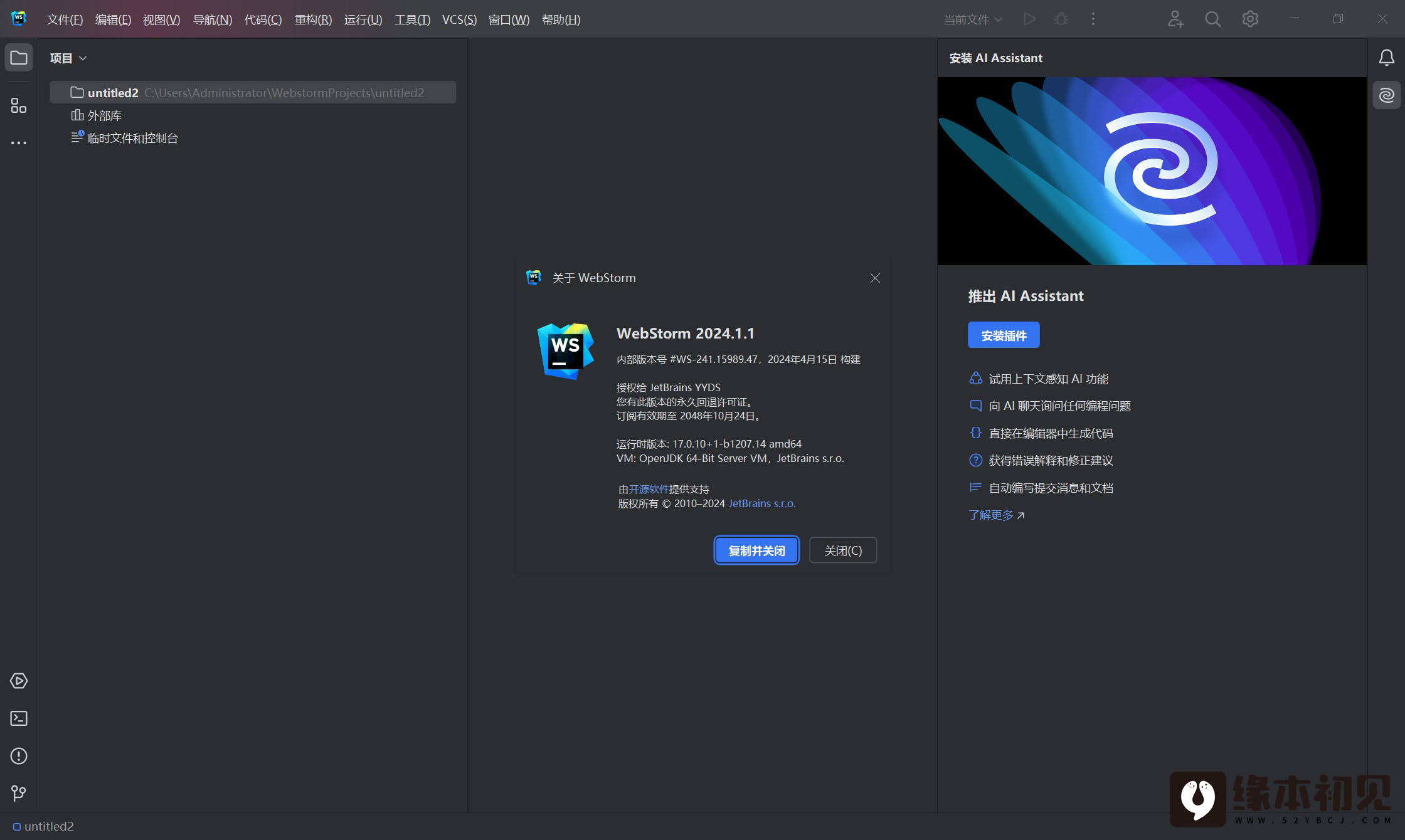Click 直接在编辑器中生成代码 text

(x=1051, y=433)
